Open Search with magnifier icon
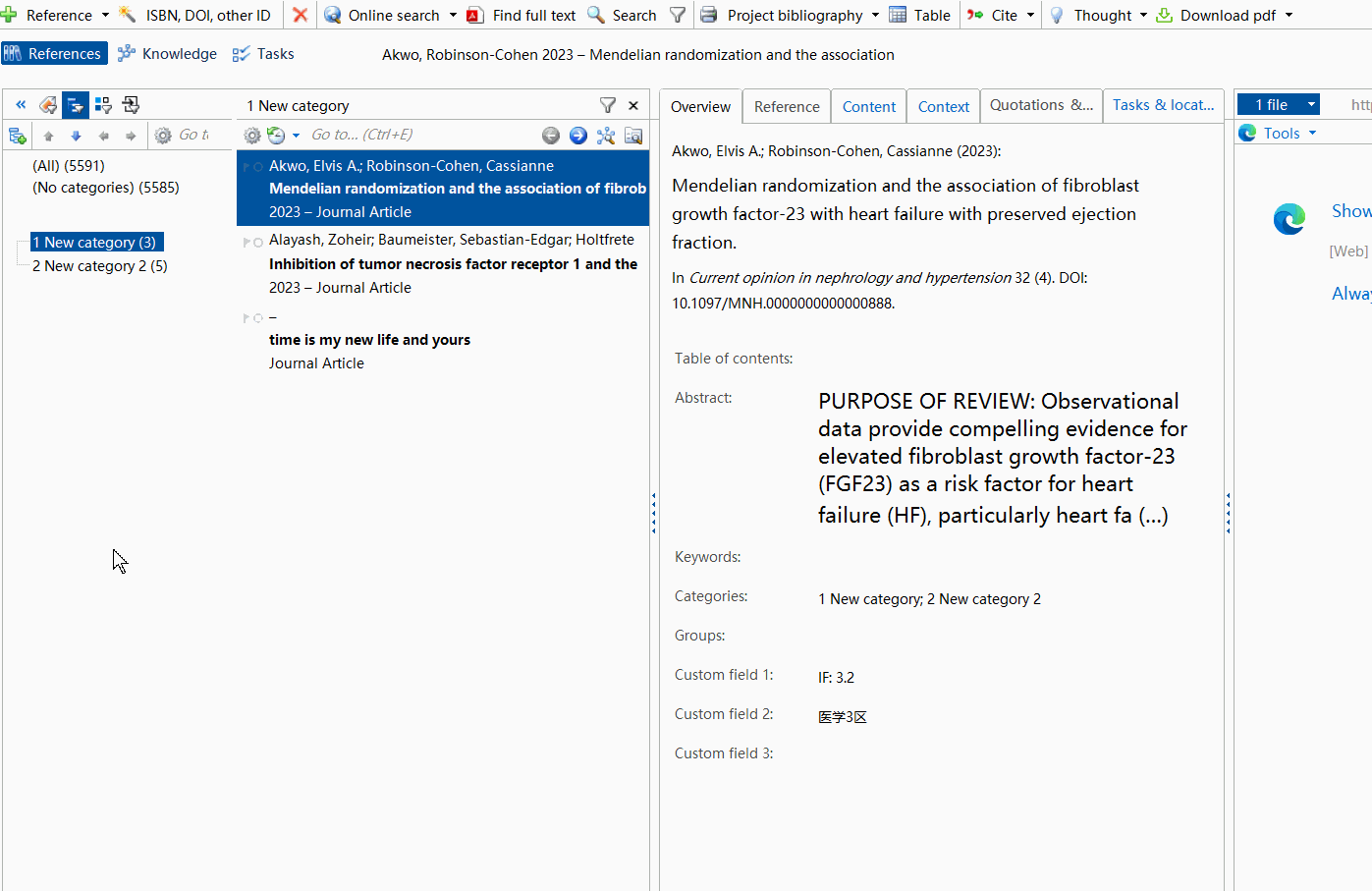 click(x=622, y=15)
